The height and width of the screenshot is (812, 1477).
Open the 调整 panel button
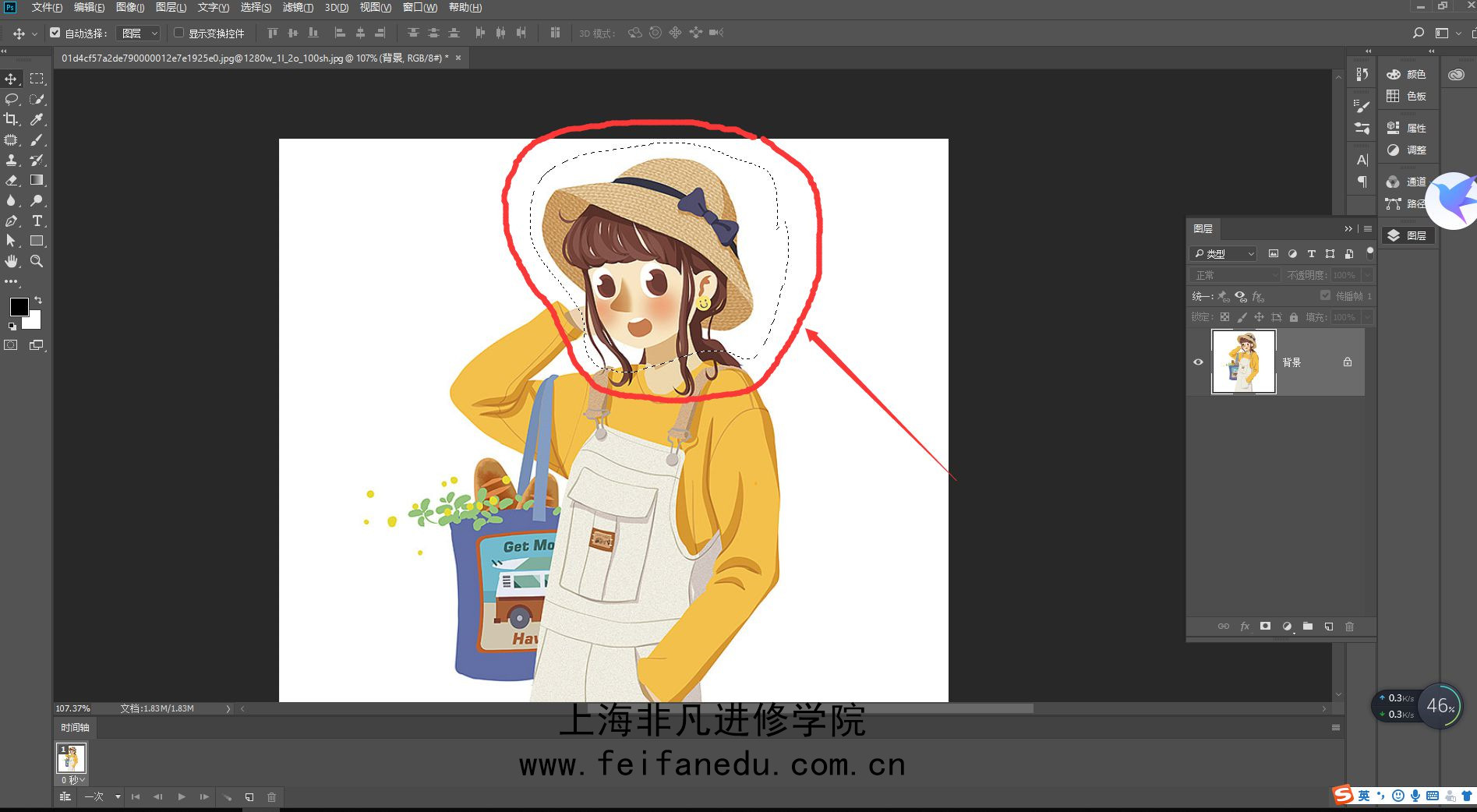[1408, 150]
